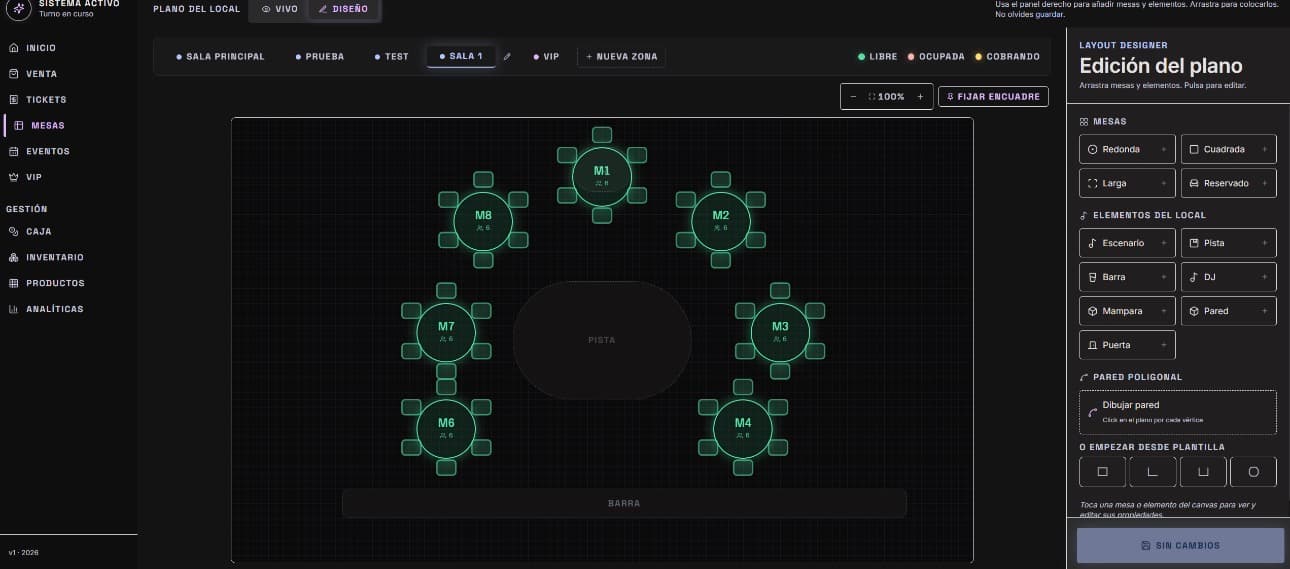
Task: Choose the circular room template
Action: coord(1253,472)
